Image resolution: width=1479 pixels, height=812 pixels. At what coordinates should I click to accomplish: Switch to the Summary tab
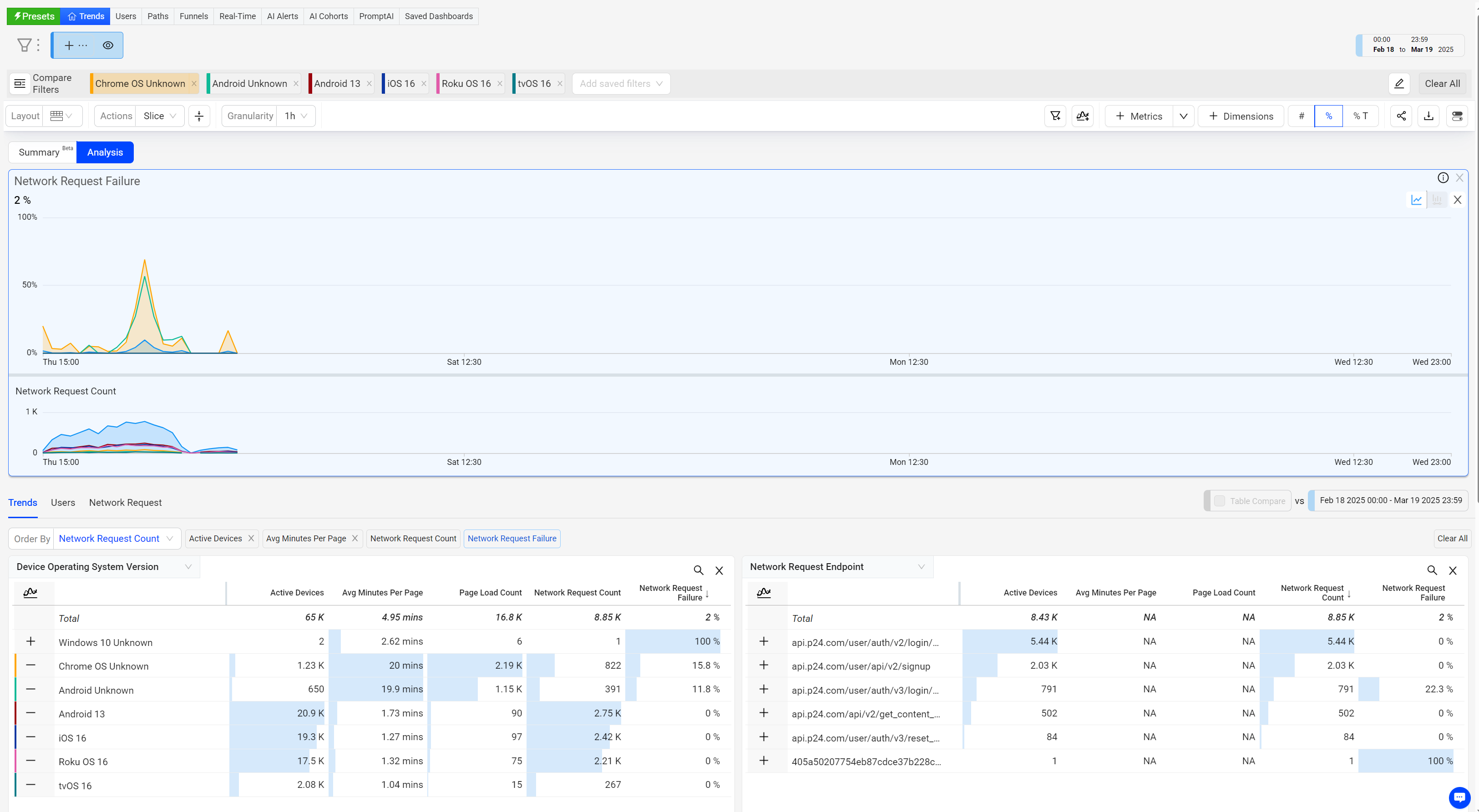(x=39, y=152)
